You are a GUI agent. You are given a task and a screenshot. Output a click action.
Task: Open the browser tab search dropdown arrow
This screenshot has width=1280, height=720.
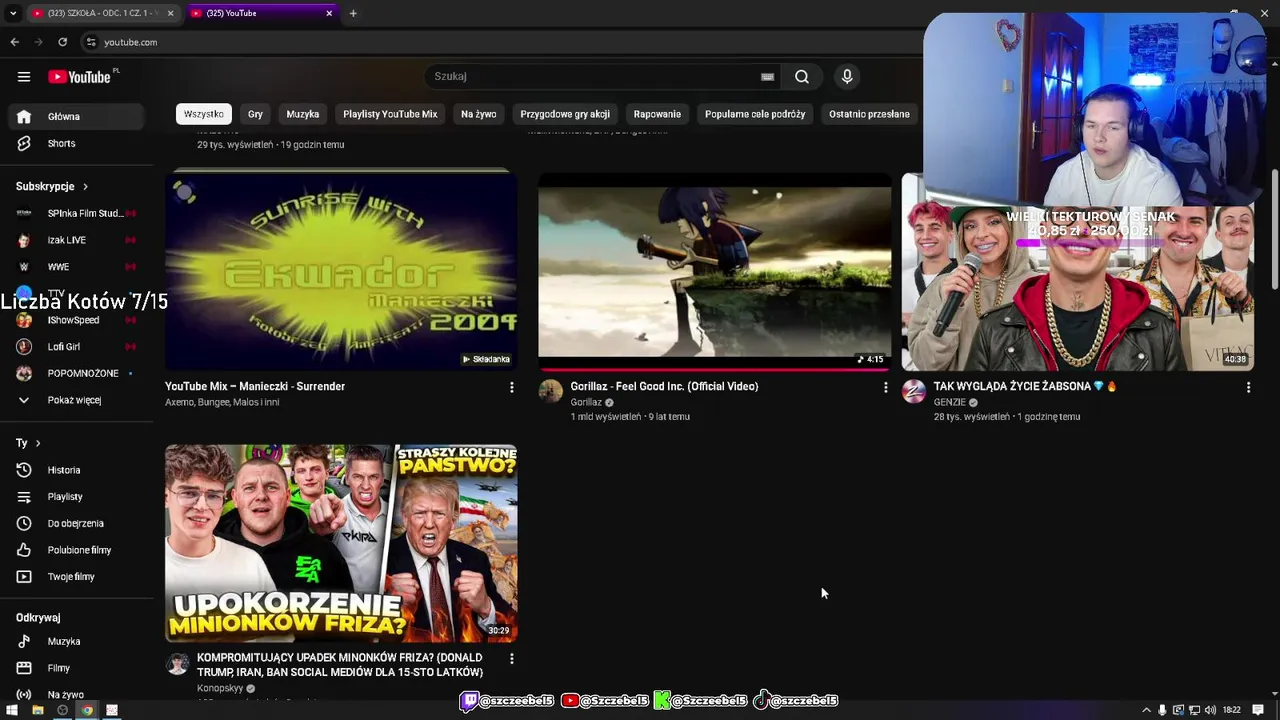click(12, 13)
